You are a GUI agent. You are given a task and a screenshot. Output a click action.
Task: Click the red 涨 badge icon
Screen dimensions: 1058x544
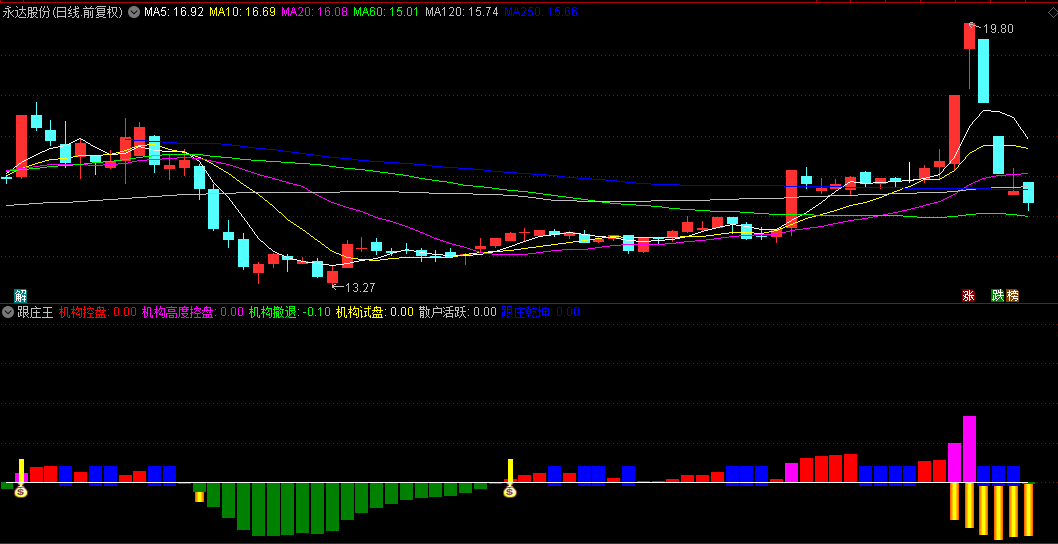click(x=968, y=295)
